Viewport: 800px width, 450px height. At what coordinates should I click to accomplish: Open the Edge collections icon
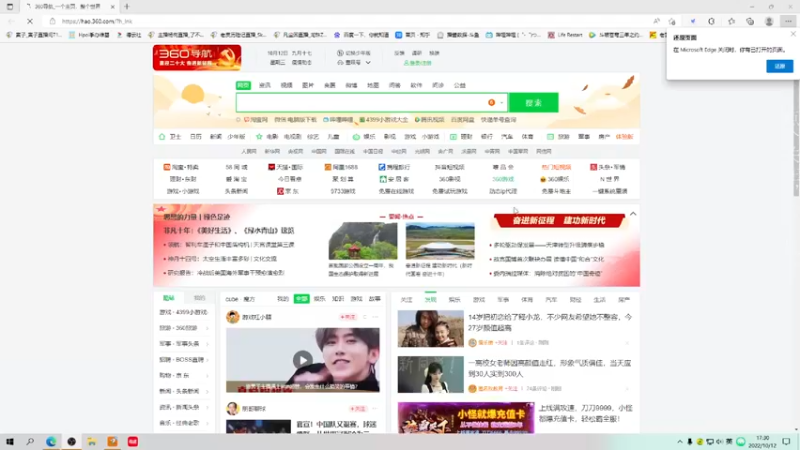click(749, 21)
